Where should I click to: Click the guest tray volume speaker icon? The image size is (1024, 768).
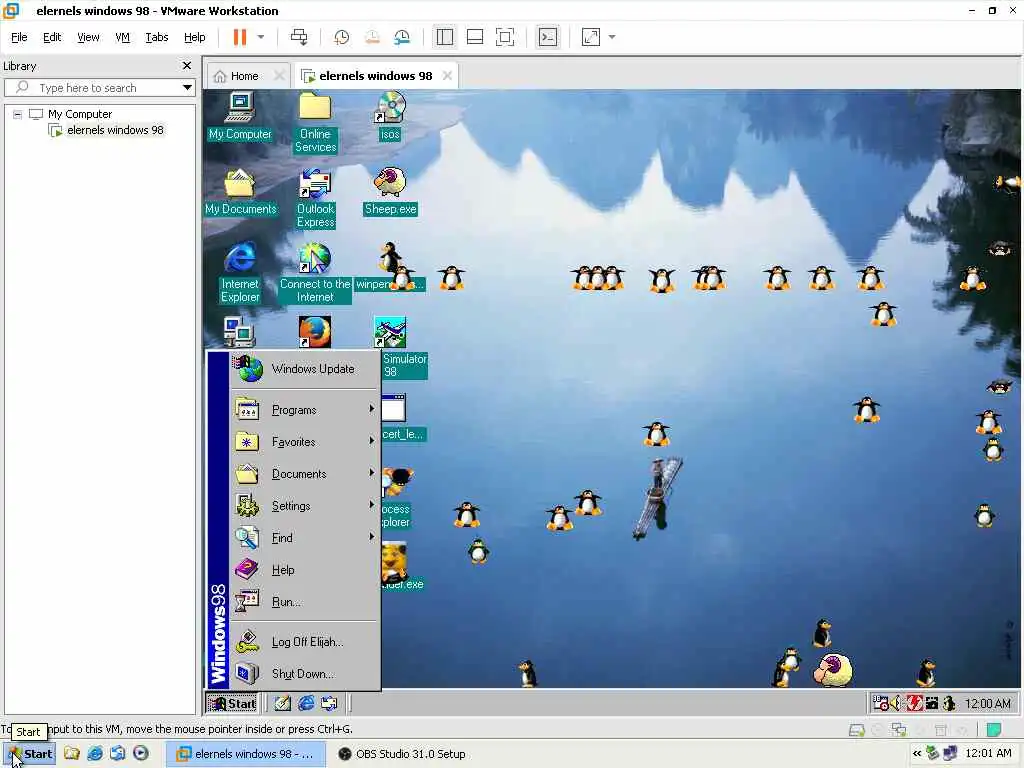pyautogui.click(x=896, y=703)
